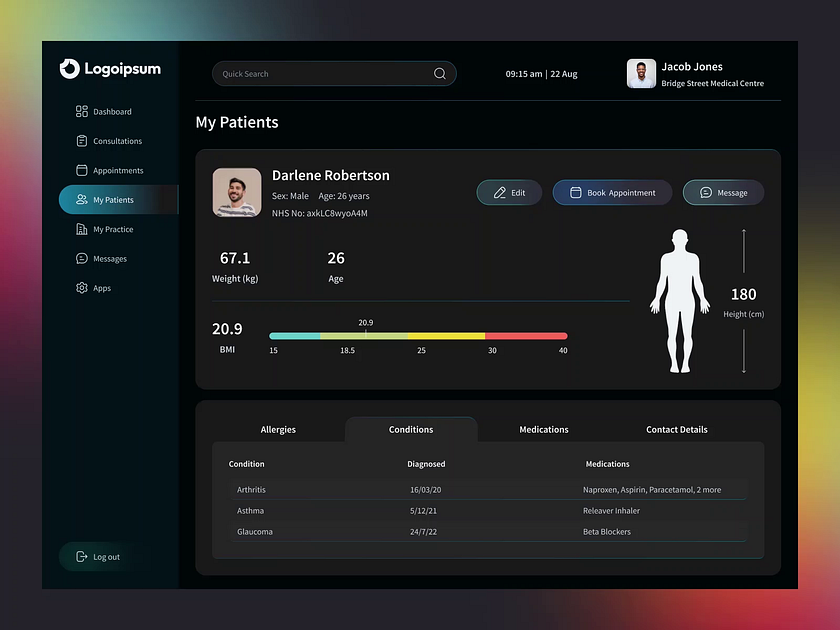This screenshot has height=630, width=840.
Task: Click the Logoipsum logo
Action: (110, 68)
